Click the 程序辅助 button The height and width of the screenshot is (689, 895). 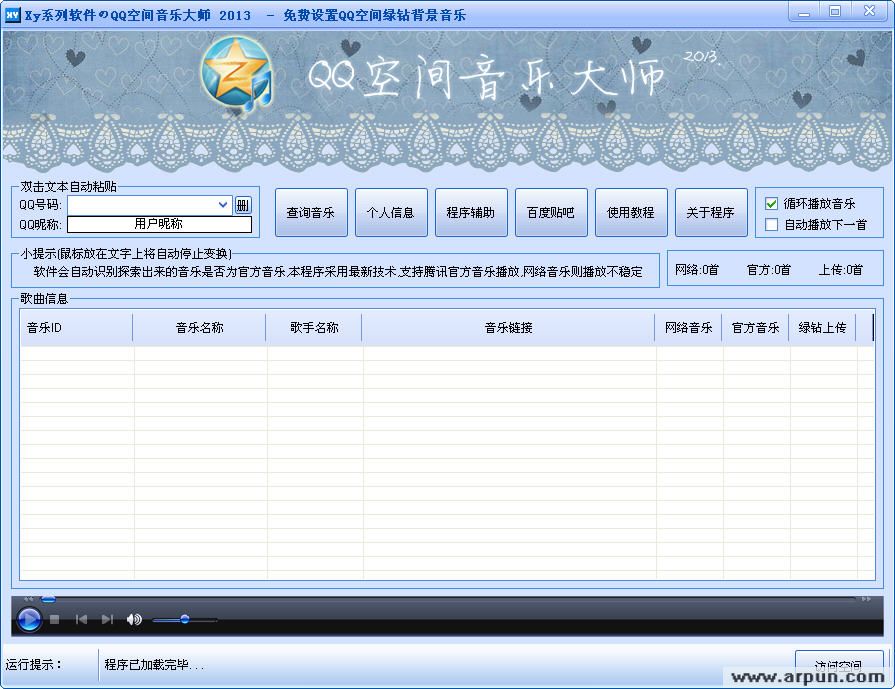coord(471,212)
